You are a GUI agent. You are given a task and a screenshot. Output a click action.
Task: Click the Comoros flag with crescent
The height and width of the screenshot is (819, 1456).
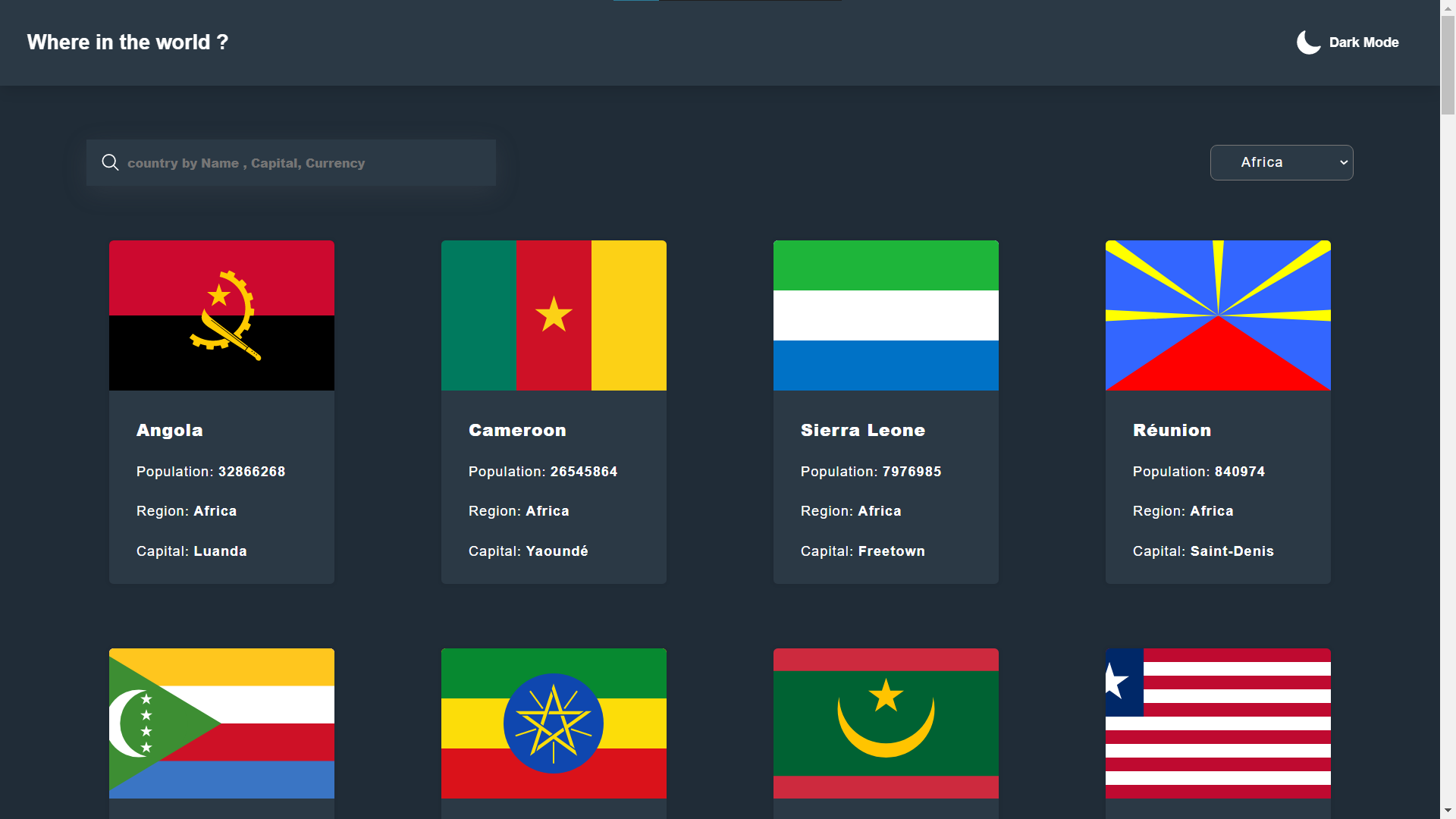pyautogui.click(x=221, y=723)
